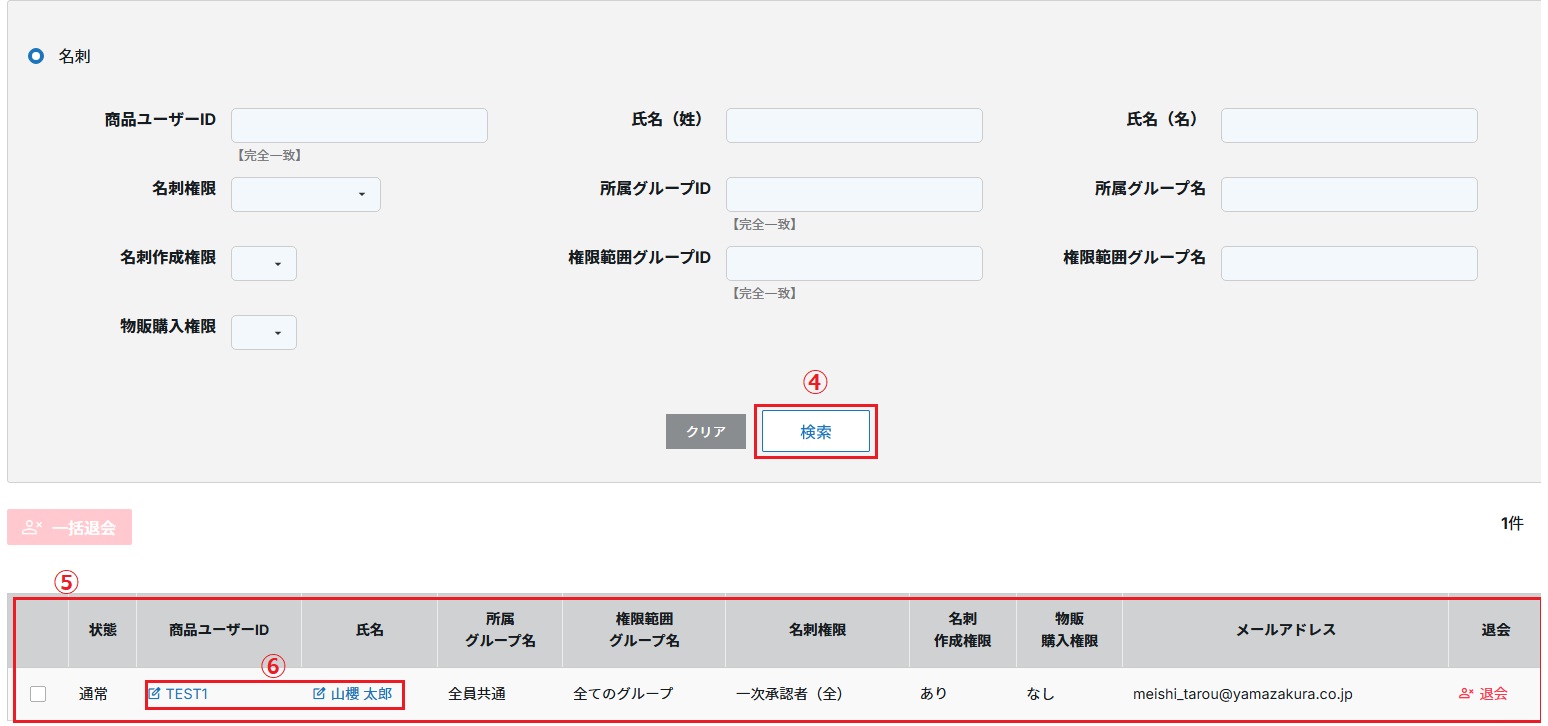The height and width of the screenshot is (726, 1548).
Task: Click the 所属グループID input box
Action: [854, 194]
